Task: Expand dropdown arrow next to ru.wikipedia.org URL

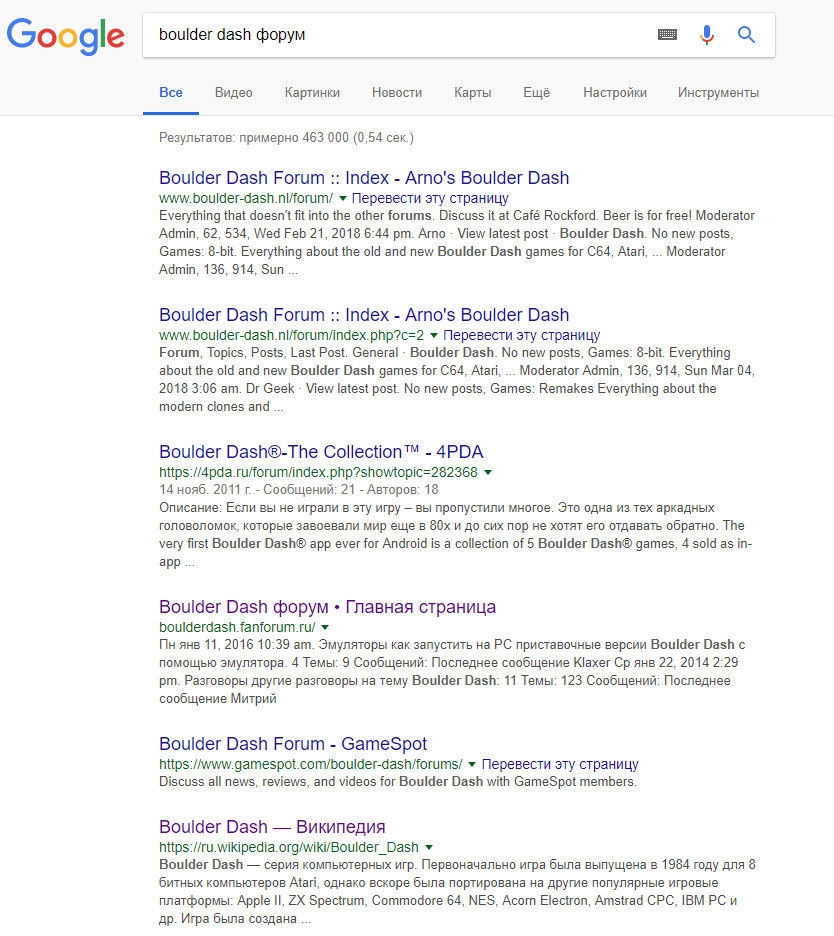Action: click(429, 848)
